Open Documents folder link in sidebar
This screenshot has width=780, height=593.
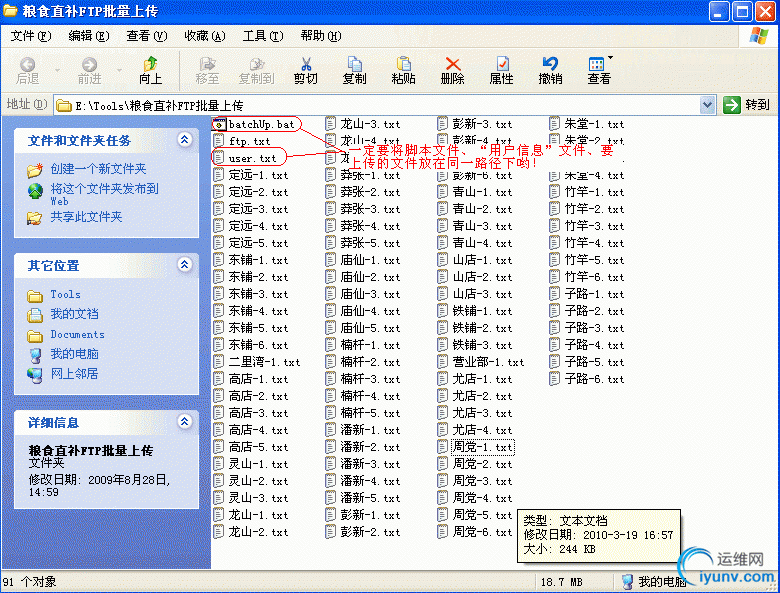pos(78,335)
